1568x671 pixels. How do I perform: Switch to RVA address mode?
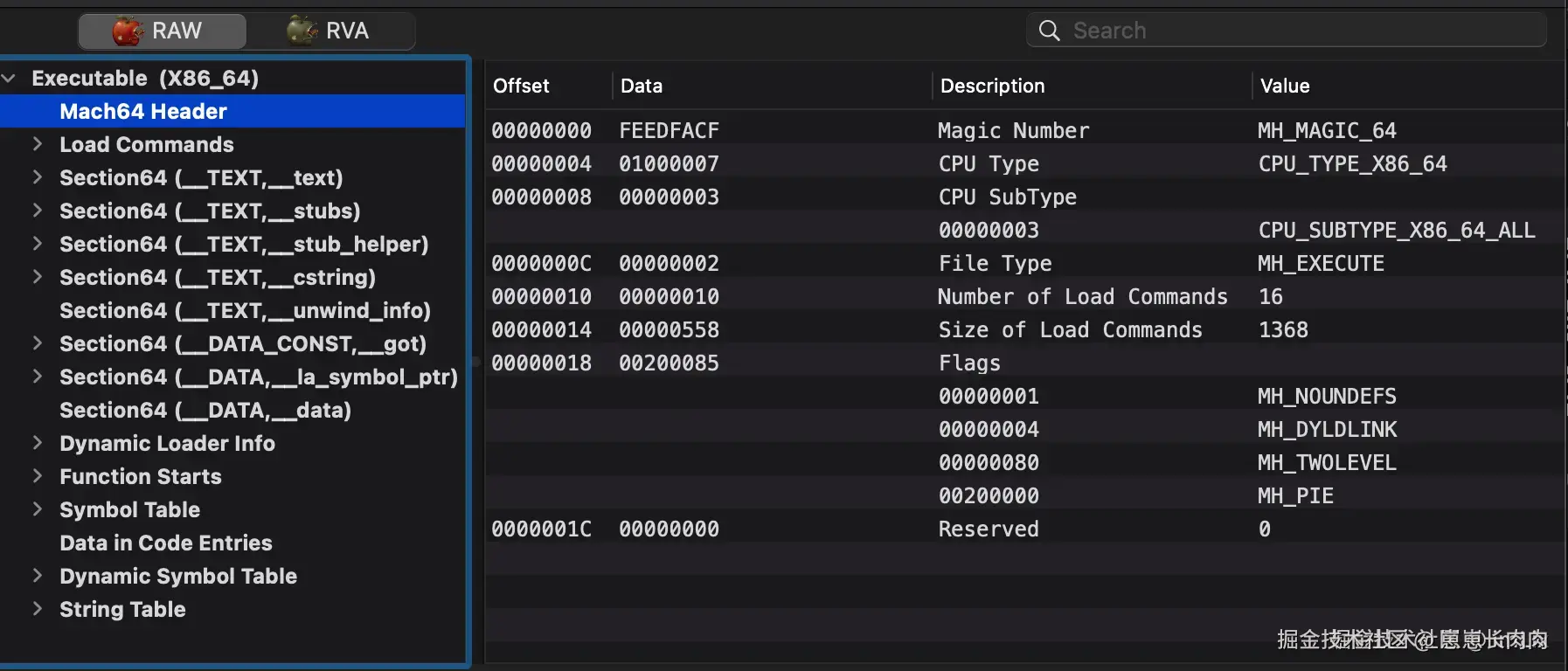tap(330, 31)
